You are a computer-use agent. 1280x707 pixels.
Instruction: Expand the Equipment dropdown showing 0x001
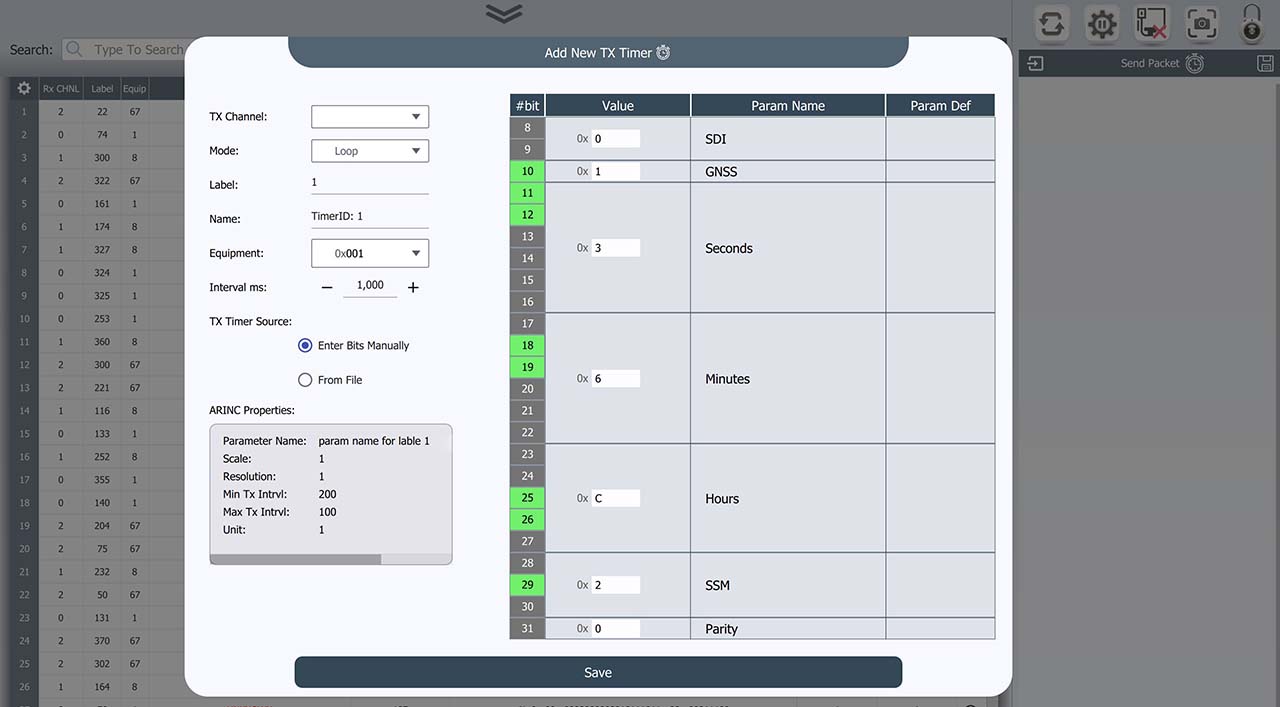370,254
